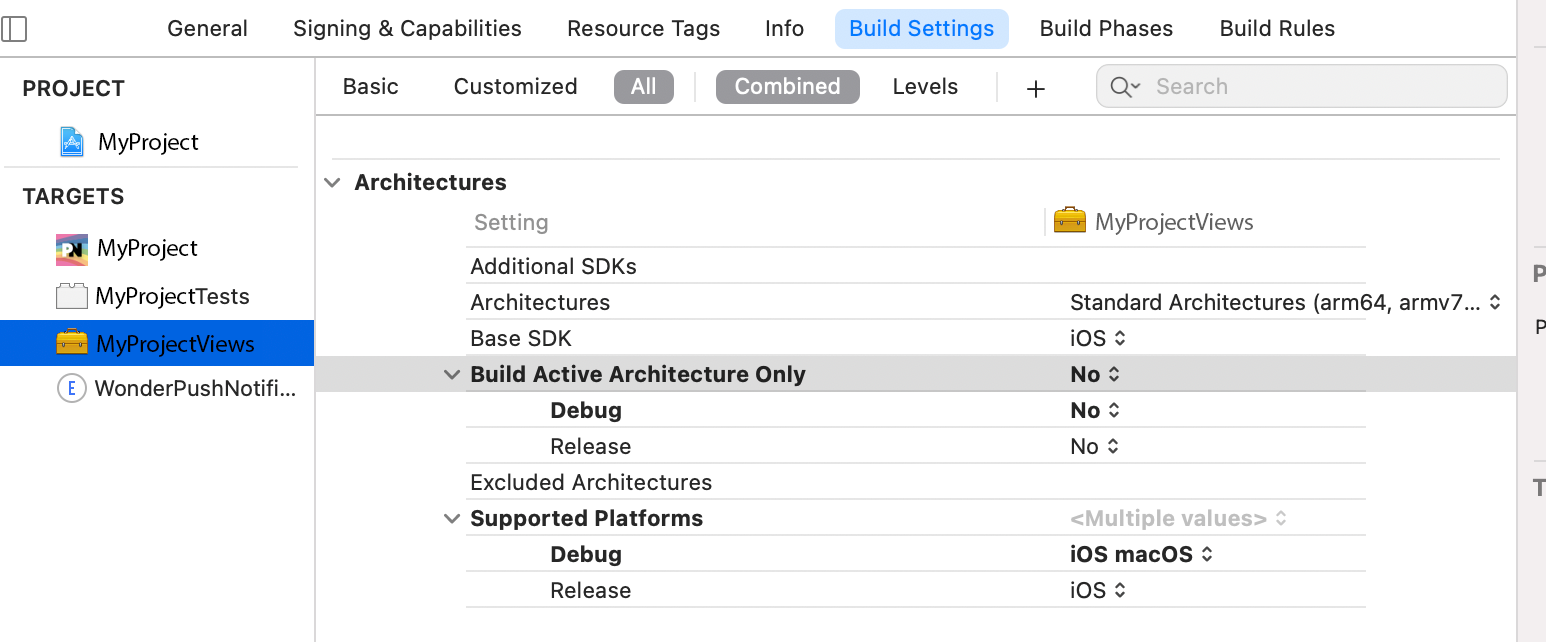Click the MyProject project blueprint icon

pos(71,142)
